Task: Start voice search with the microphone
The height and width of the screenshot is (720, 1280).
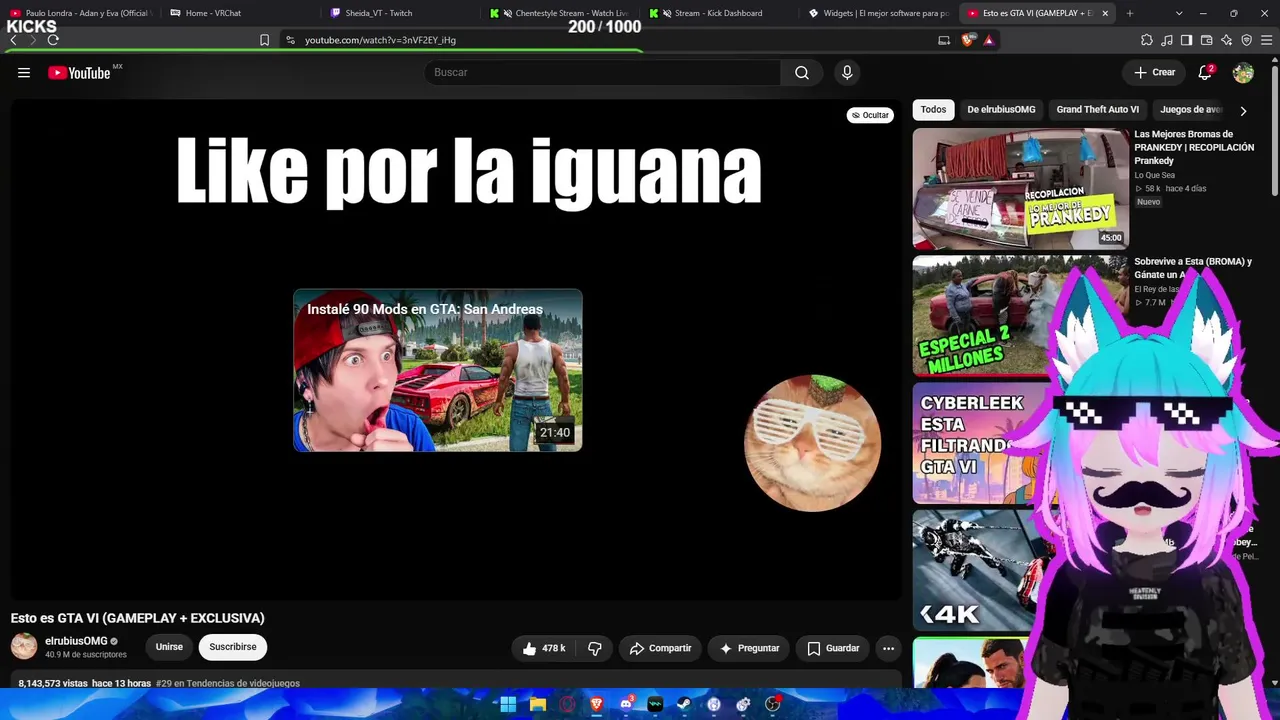Action: point(847,73)
